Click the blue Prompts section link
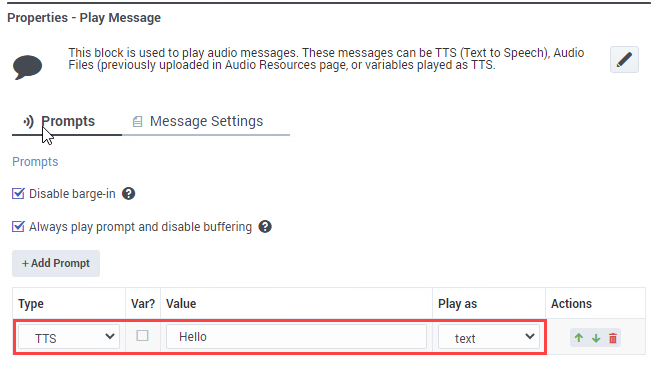This screenshot has width=654, height=367. pyautogui.click(x=35, y=162)
